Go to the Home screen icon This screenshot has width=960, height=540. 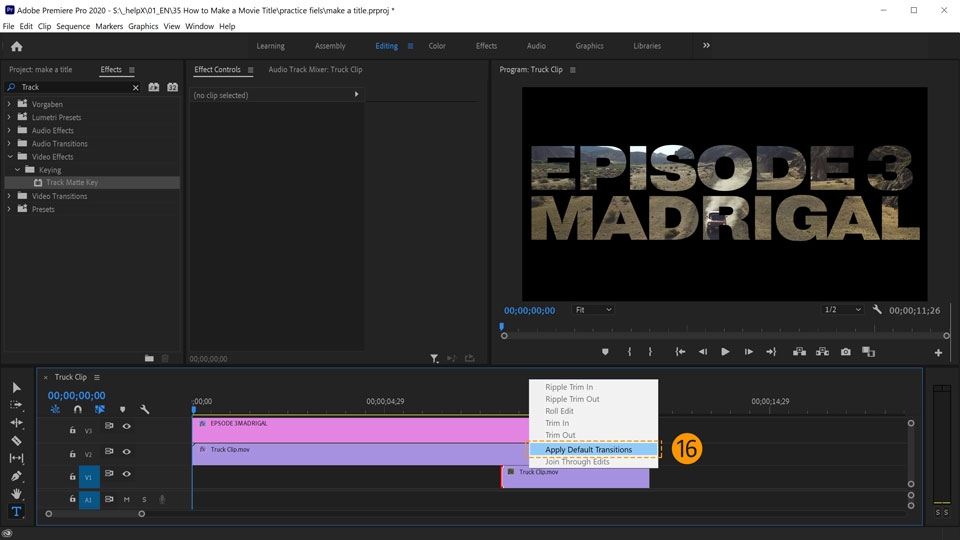(x=17, y=47)
